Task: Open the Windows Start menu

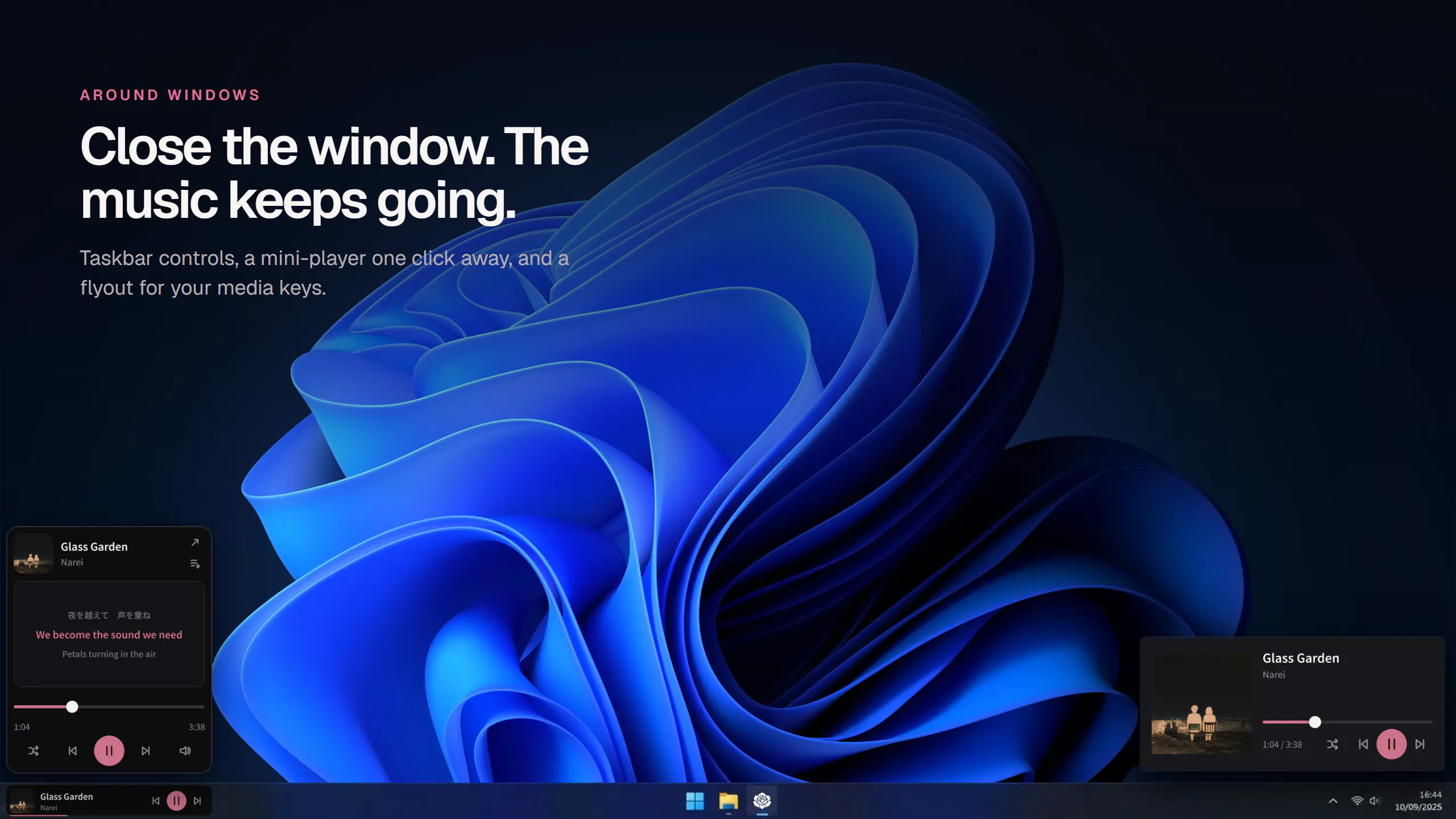Action: click(695, 801)
